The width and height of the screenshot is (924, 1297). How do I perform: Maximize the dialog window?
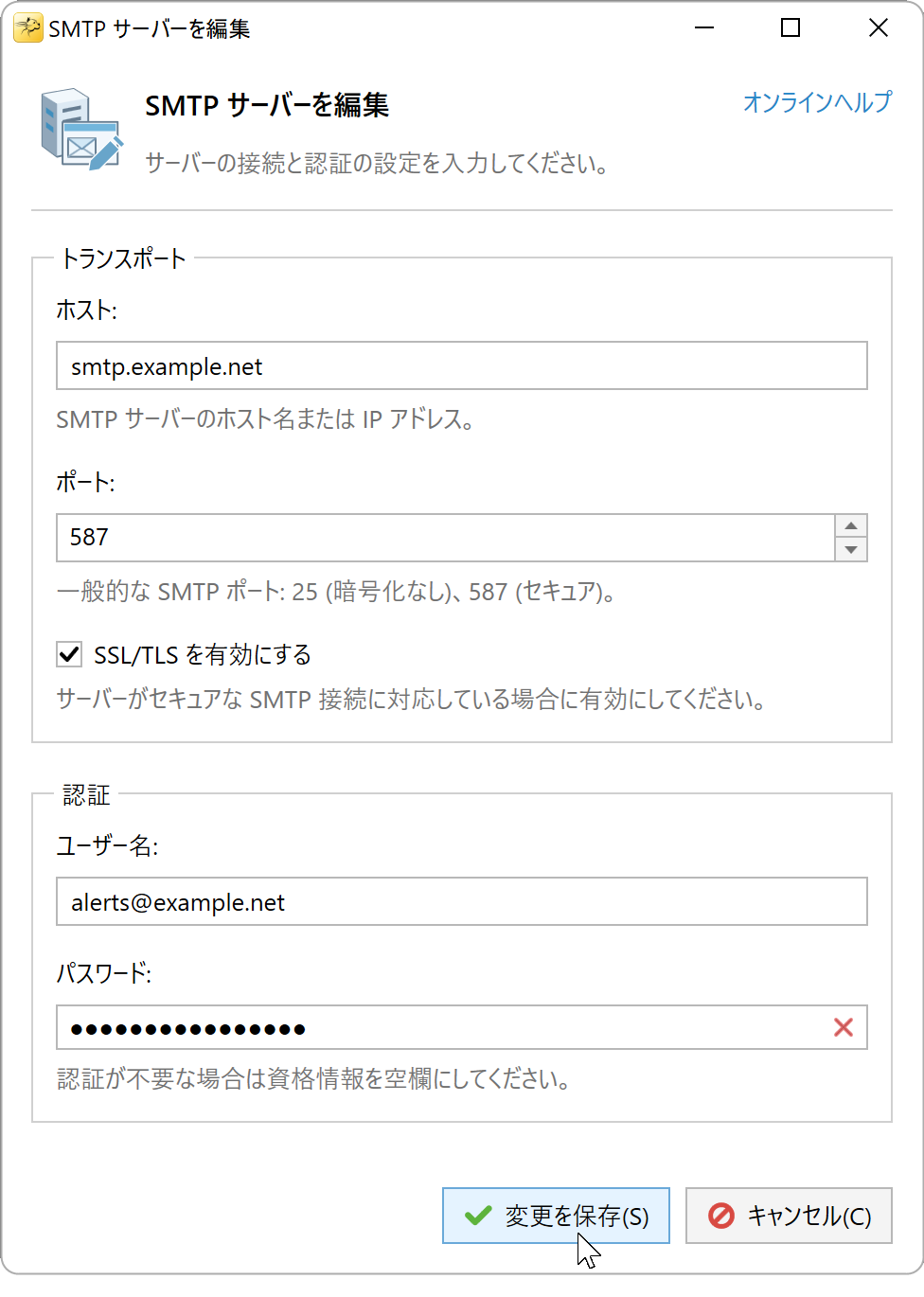(x=791, y=28)
